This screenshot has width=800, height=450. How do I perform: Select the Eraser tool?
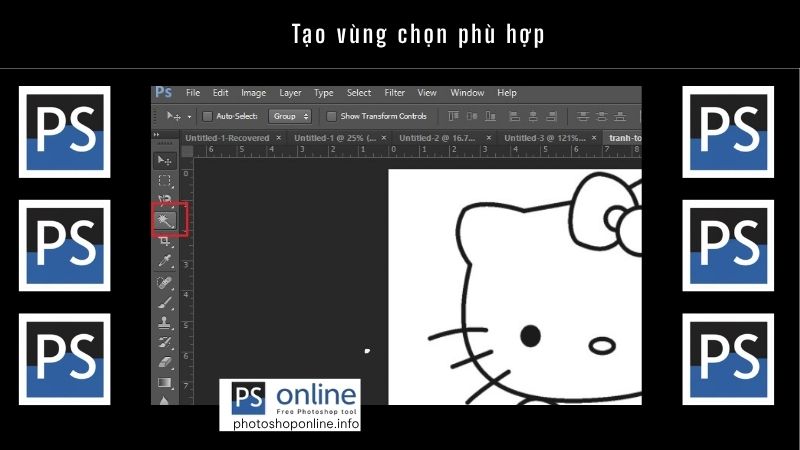(x=164, y=362)
